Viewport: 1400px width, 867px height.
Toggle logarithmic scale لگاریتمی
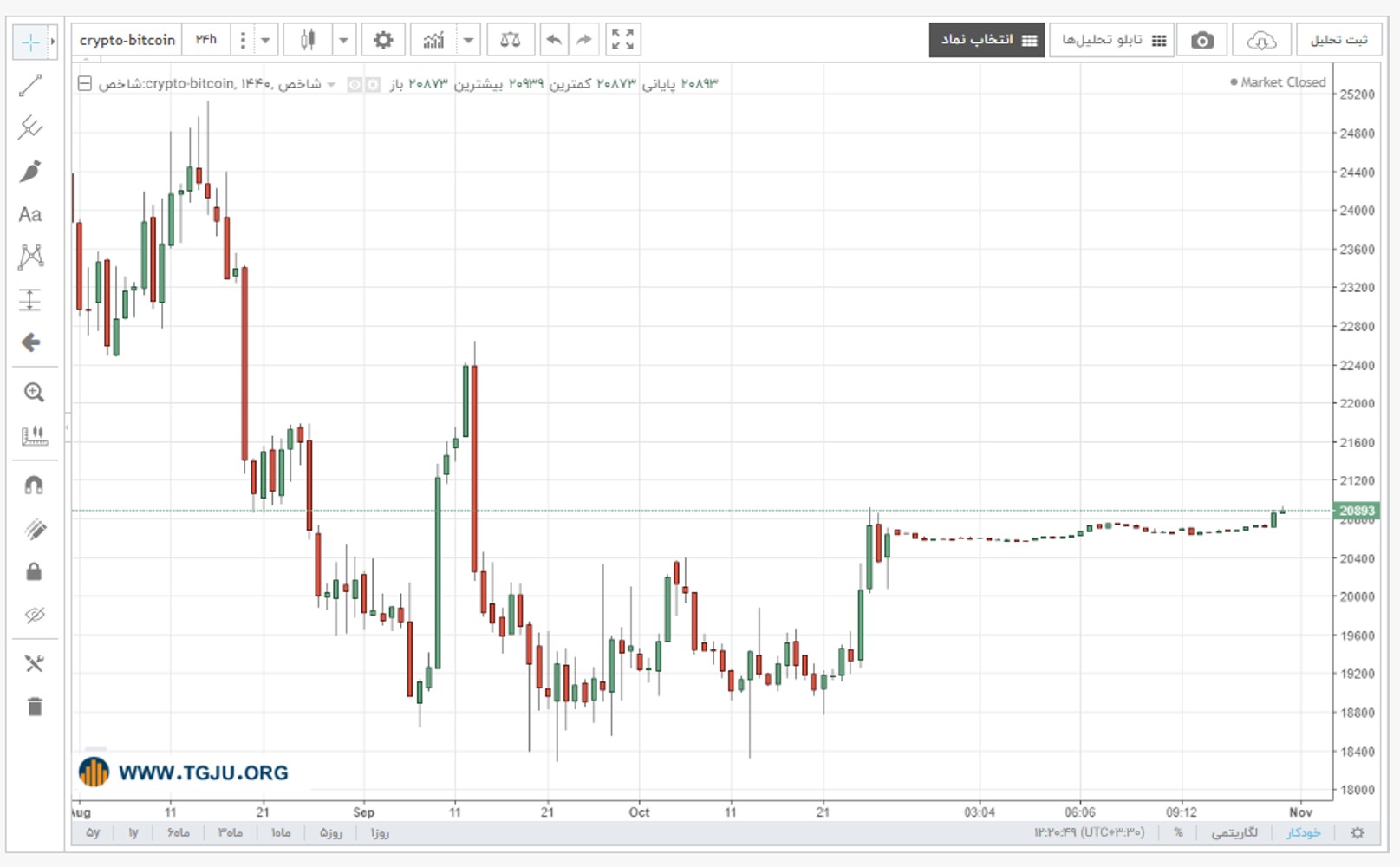pos(1234,832)
